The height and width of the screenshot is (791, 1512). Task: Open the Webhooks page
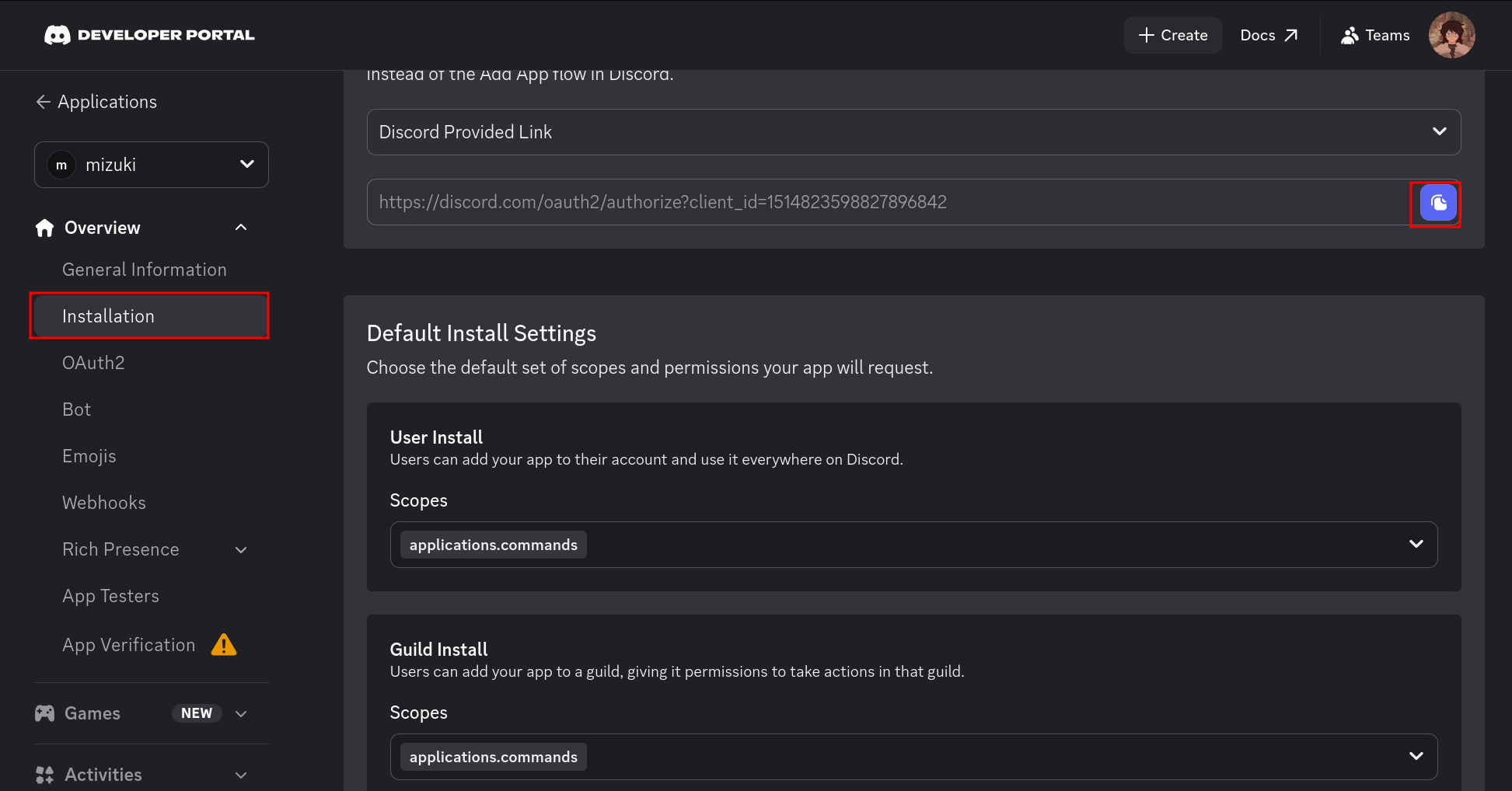coord(104,503)
